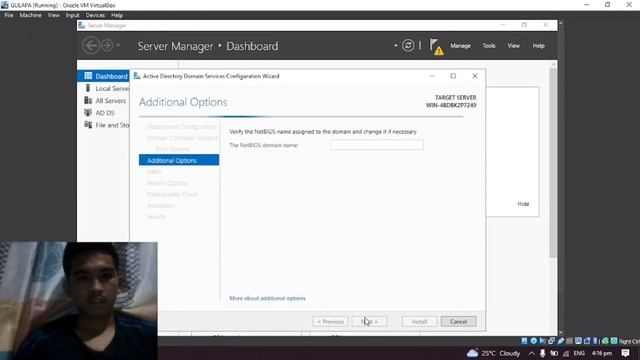The height and width of the screenshot is (360, 640).
Task: Open the VirtualBox Help menu
Action: [x=117, y=15]
